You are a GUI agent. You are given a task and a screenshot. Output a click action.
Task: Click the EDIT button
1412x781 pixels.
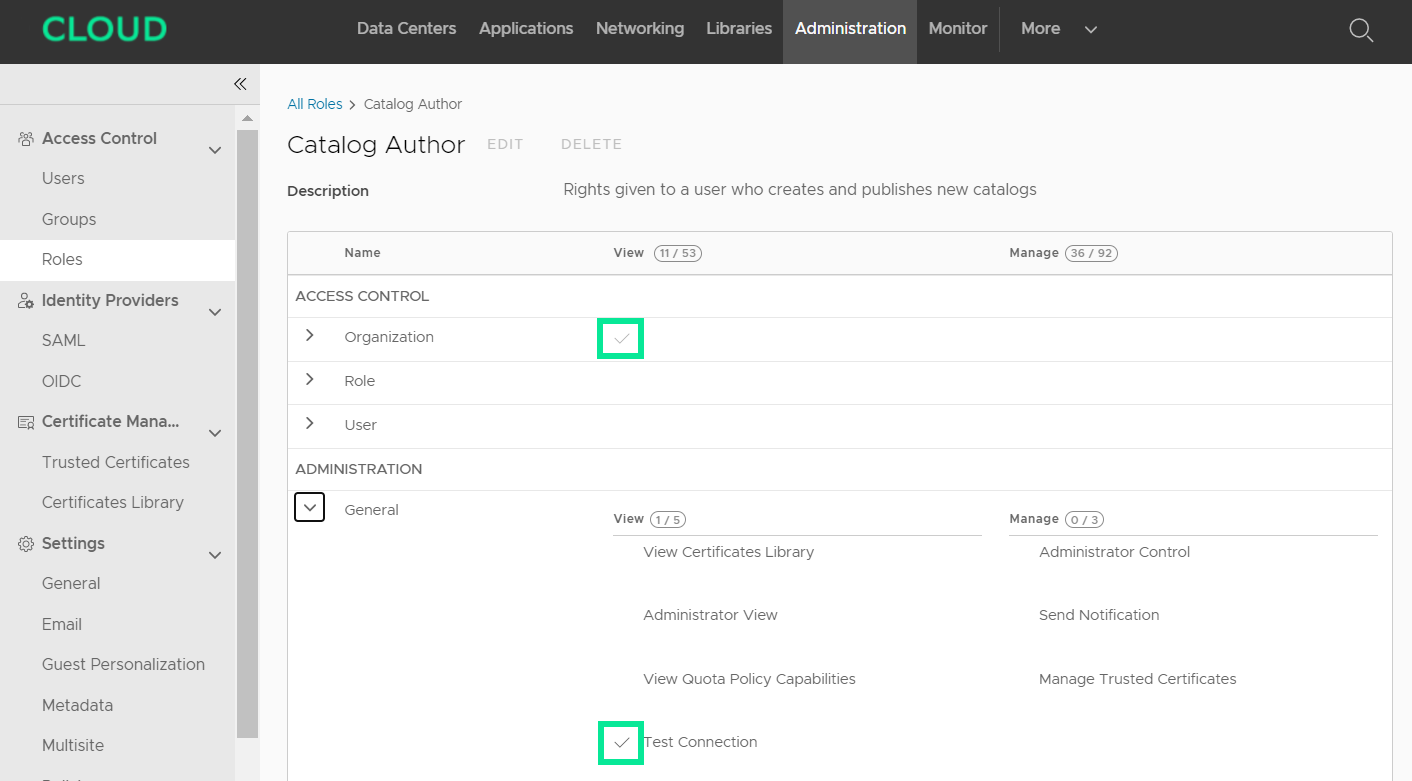click(505, 144)
